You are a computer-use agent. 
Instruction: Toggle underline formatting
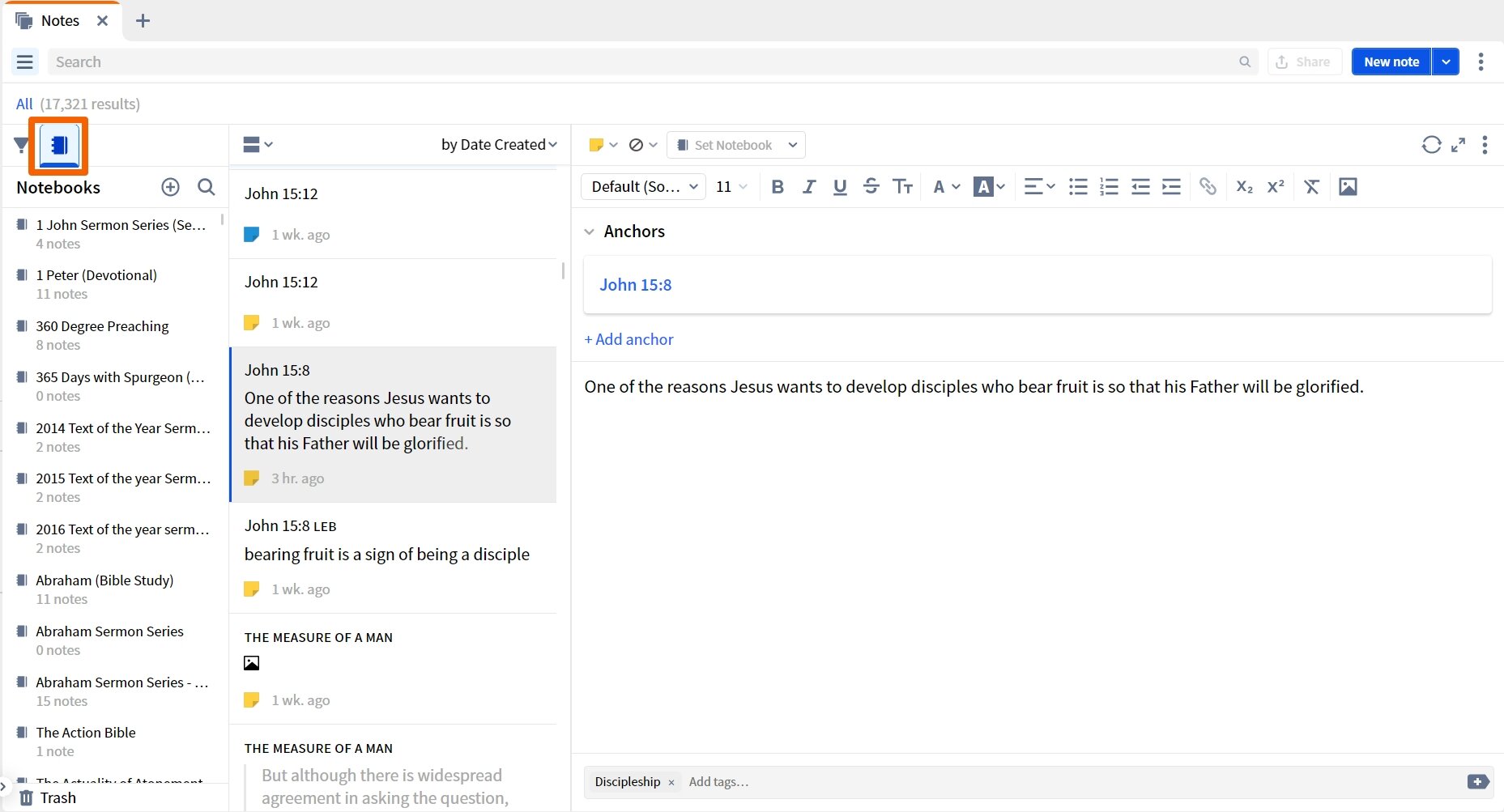[x=840, y=187]
